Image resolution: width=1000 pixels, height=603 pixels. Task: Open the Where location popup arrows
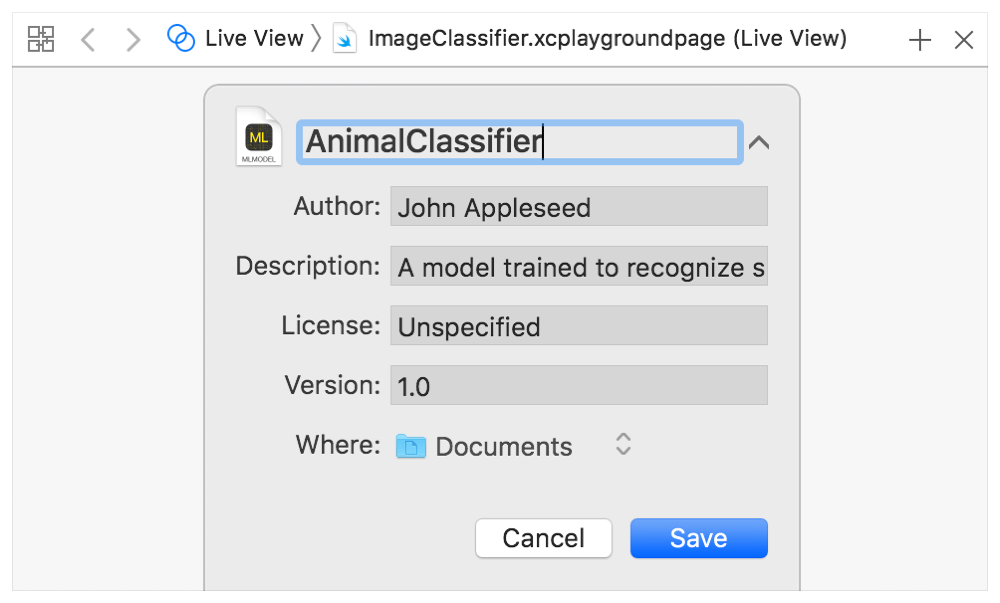(623, 445)
